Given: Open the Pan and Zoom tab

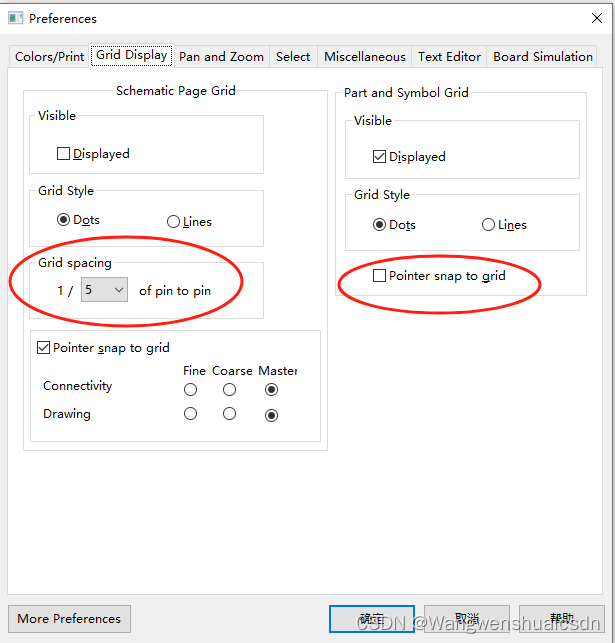Looking at the screenshot, I should coord(221,56).
